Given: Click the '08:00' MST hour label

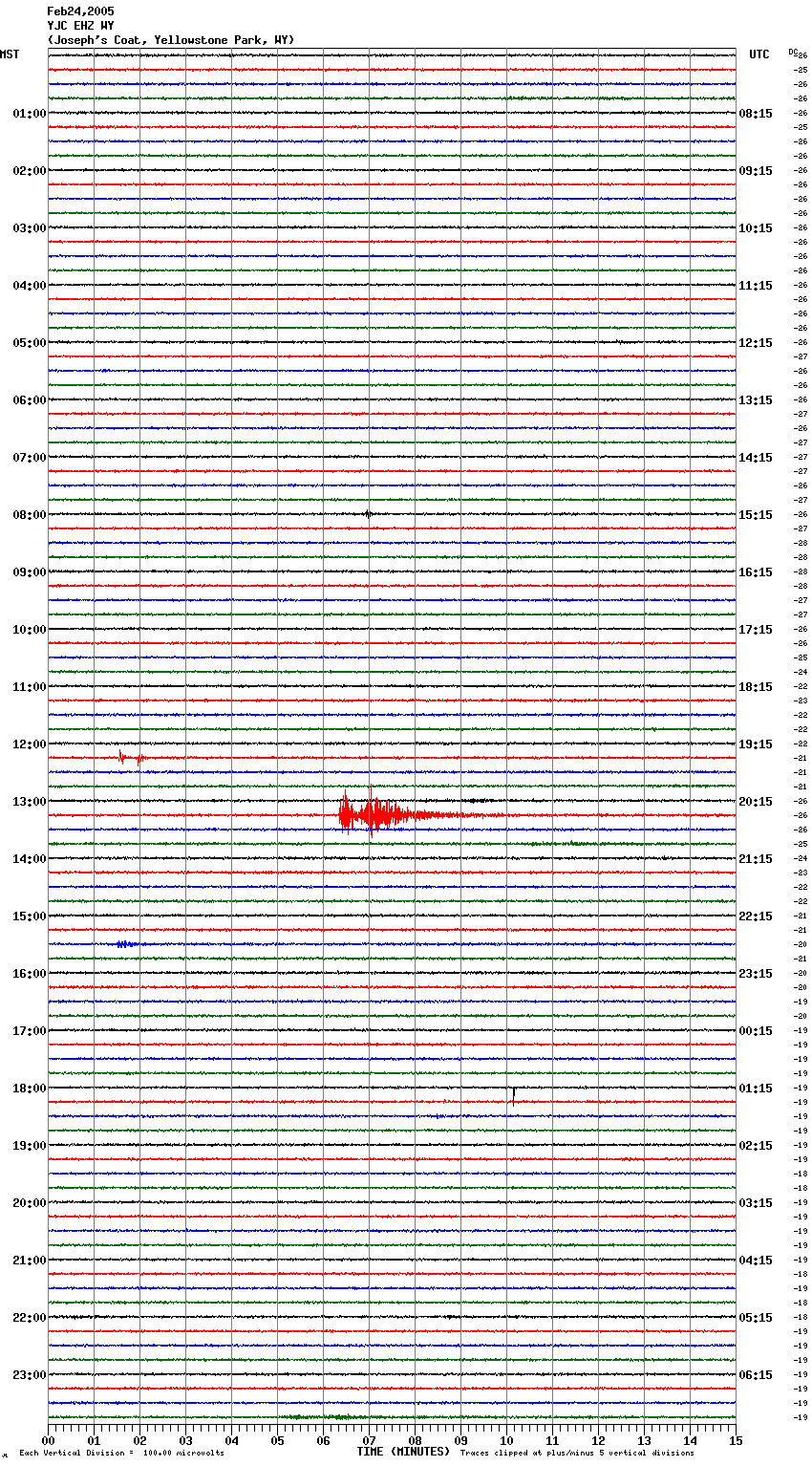Looking at the screenshot, I should click(30, 515).
